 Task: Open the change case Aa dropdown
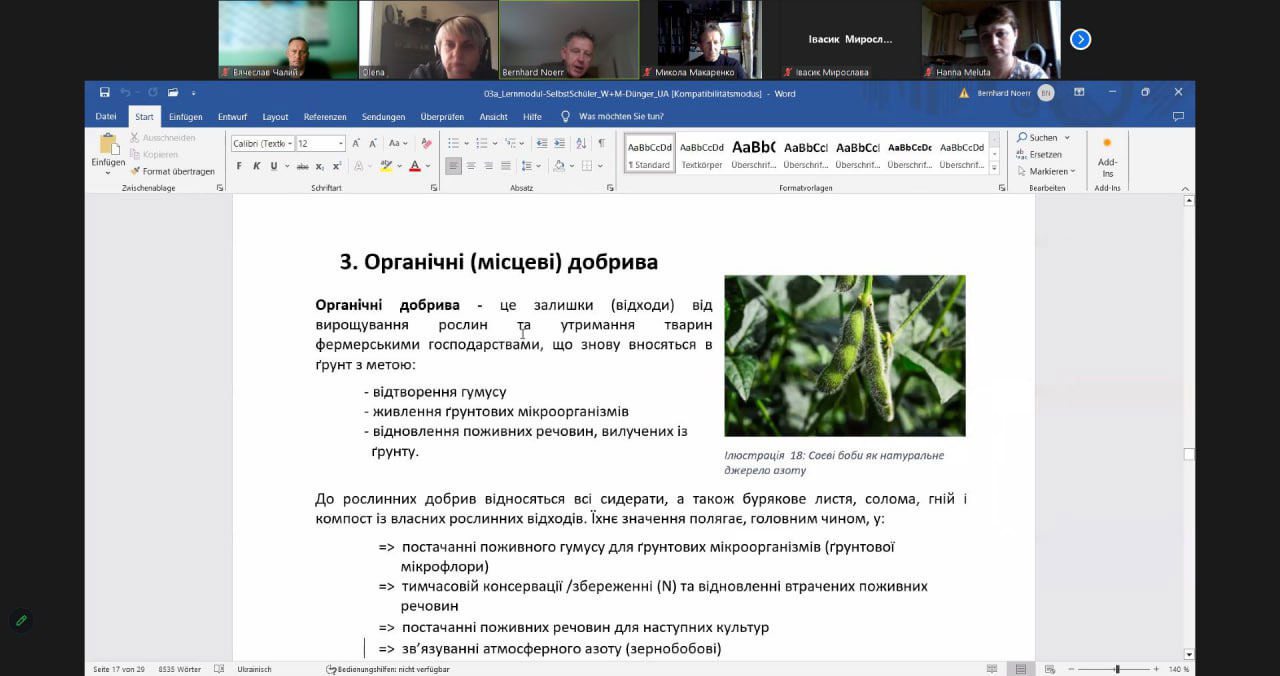[x=398, y=143]
